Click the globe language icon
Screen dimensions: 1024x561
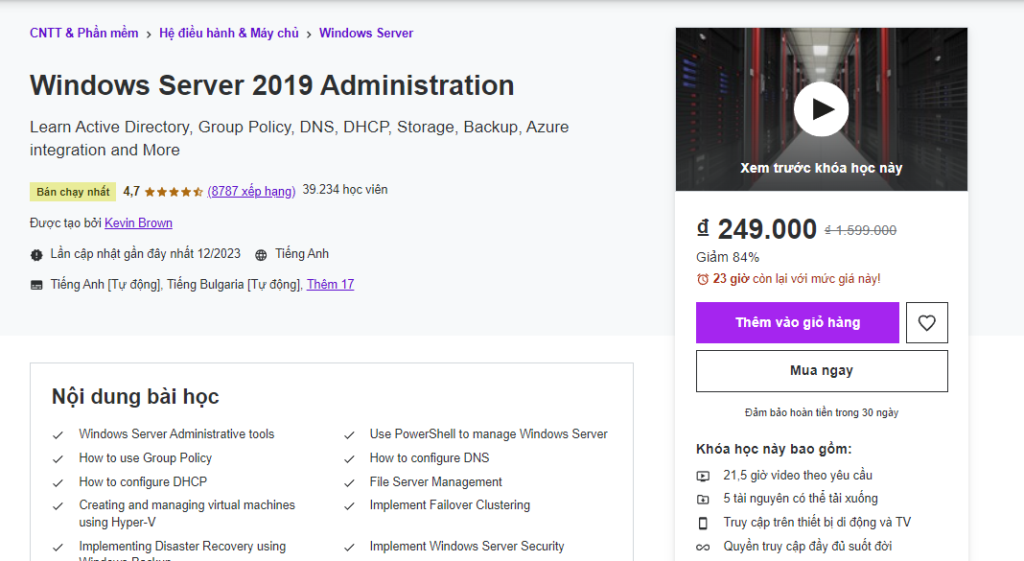click(x=261, y=255)
